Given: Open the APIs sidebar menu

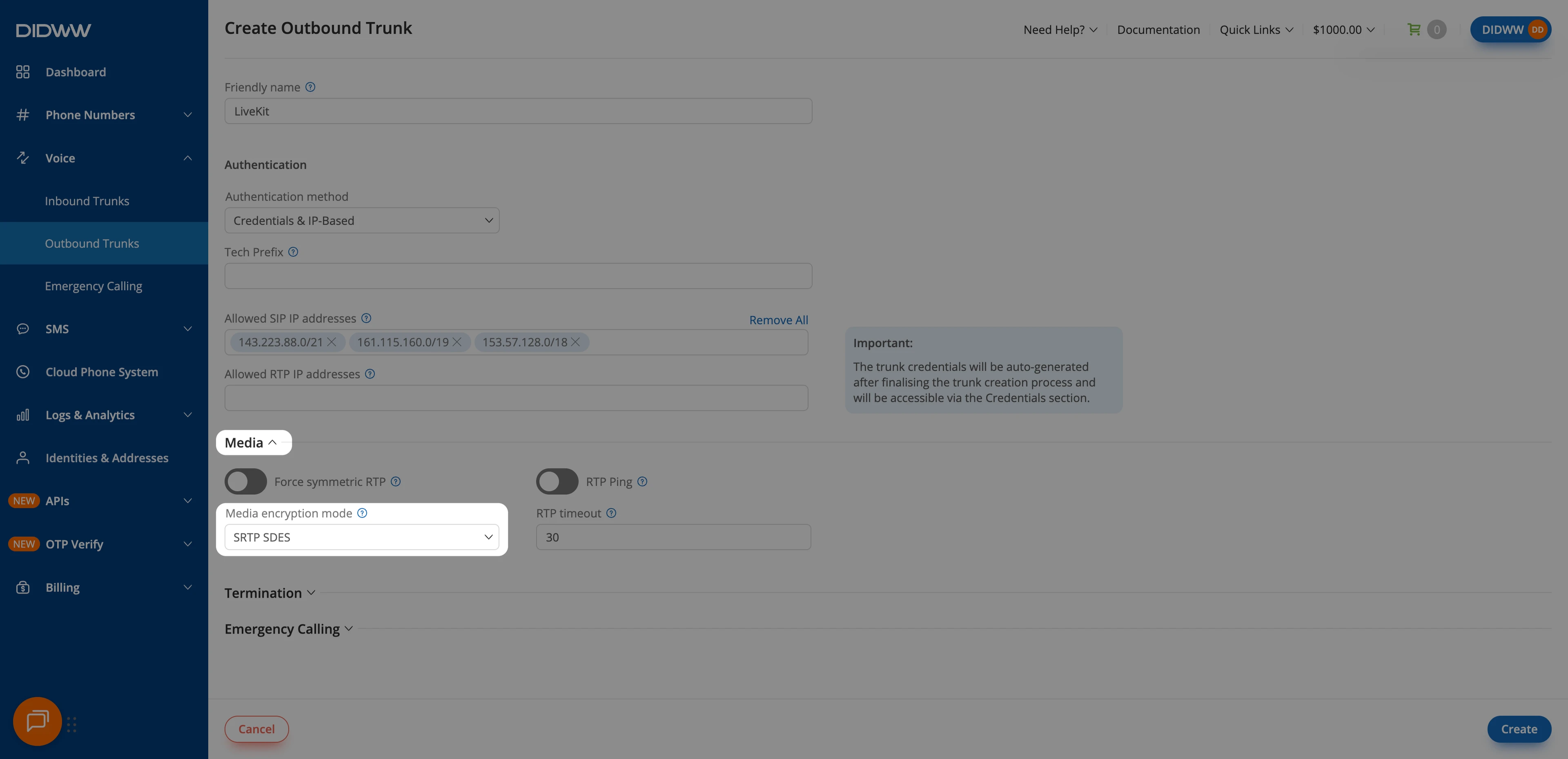Looking at the screenshot, I should (104, 501).
